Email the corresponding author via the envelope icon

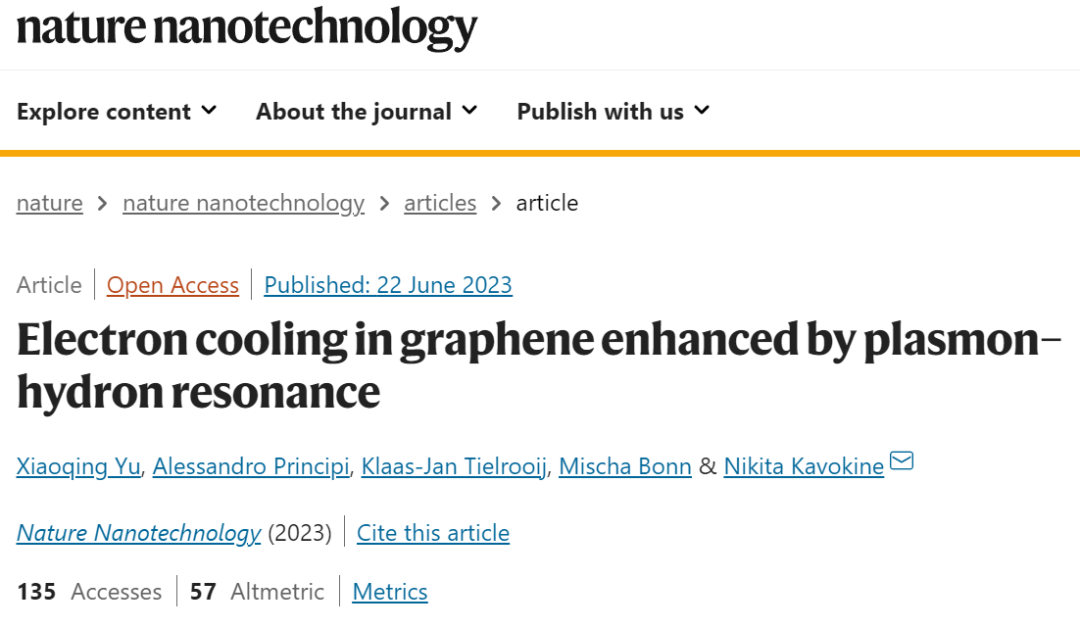(901, 461)
